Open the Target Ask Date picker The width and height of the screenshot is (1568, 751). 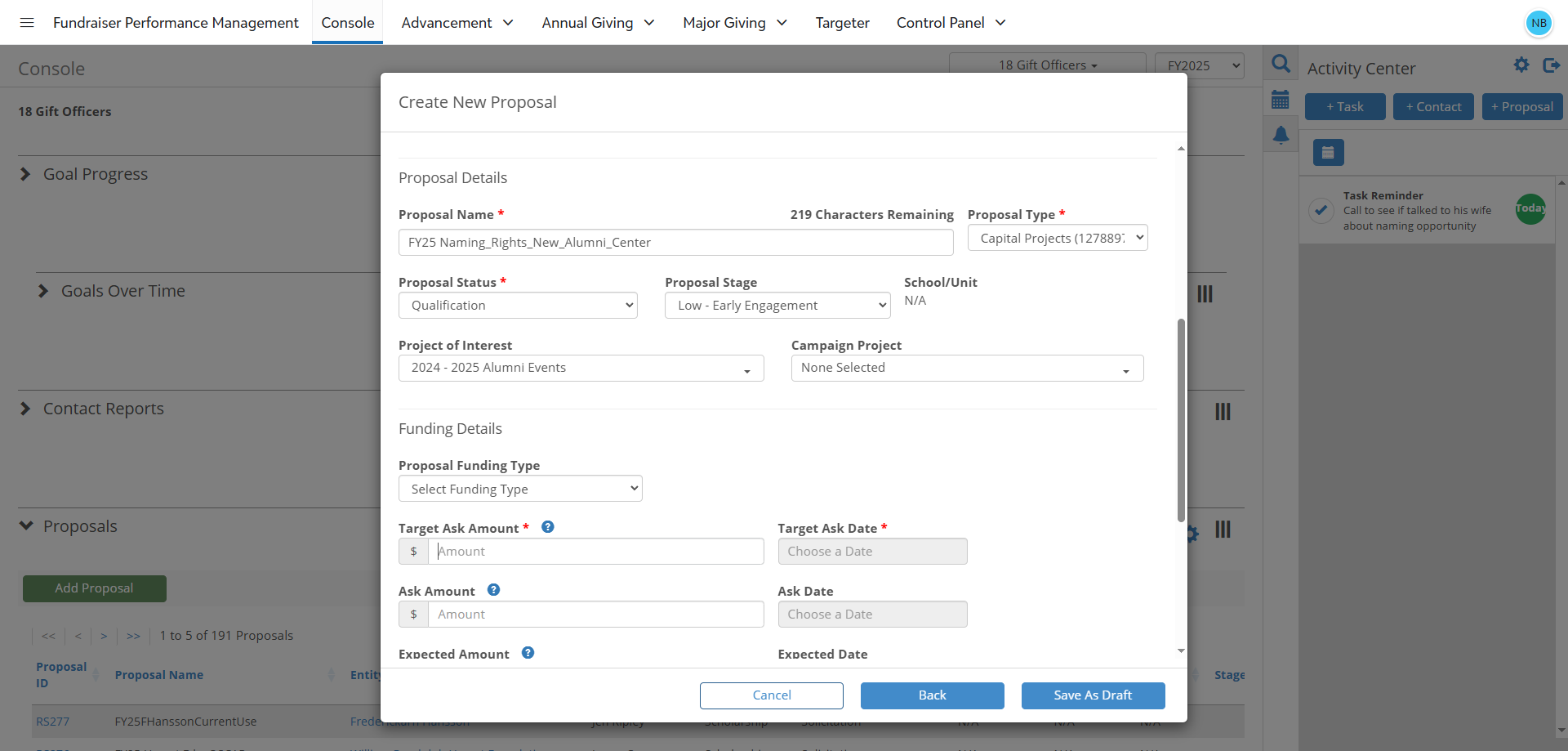872,552
